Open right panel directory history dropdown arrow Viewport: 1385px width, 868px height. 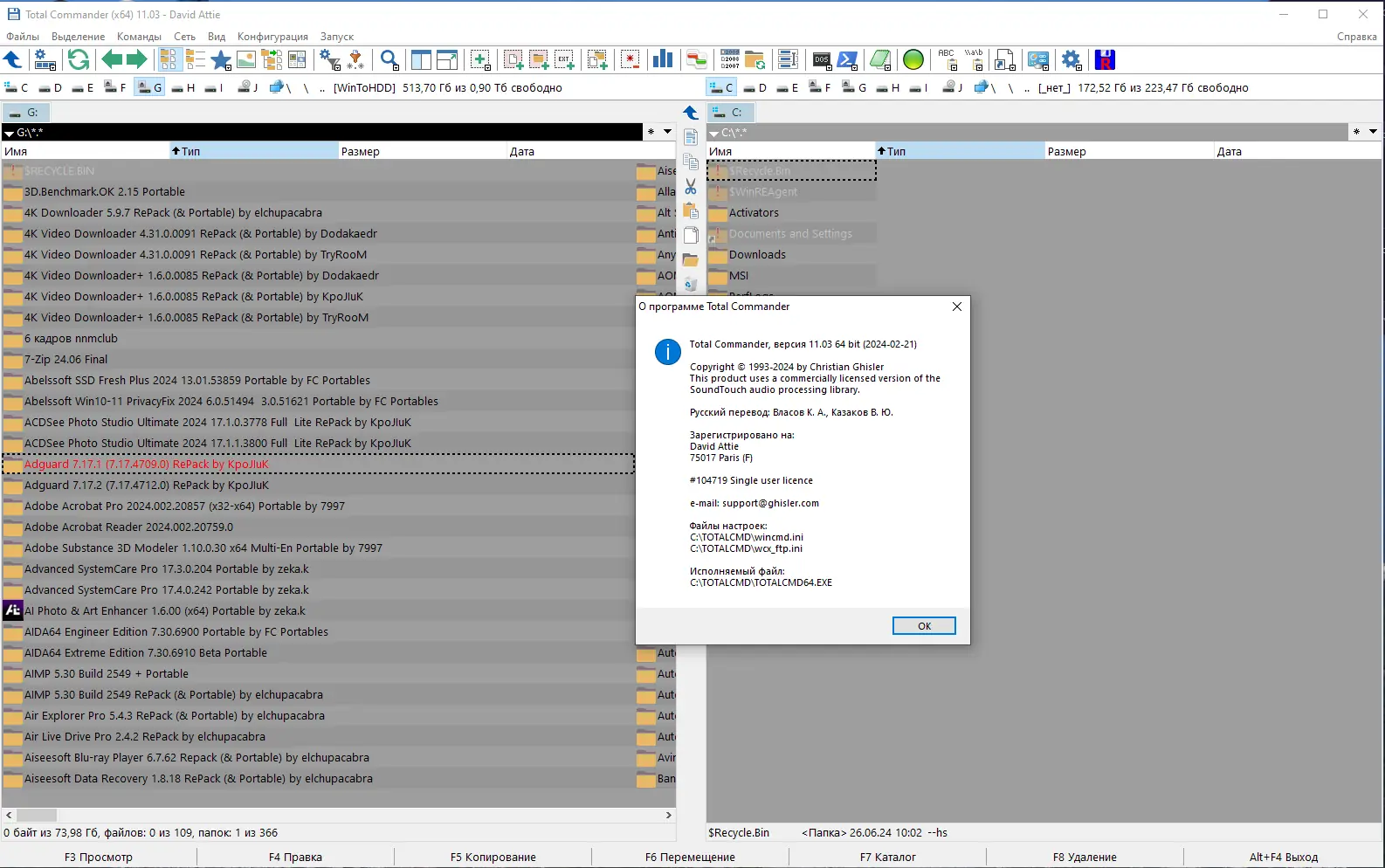click(1373, 132)
